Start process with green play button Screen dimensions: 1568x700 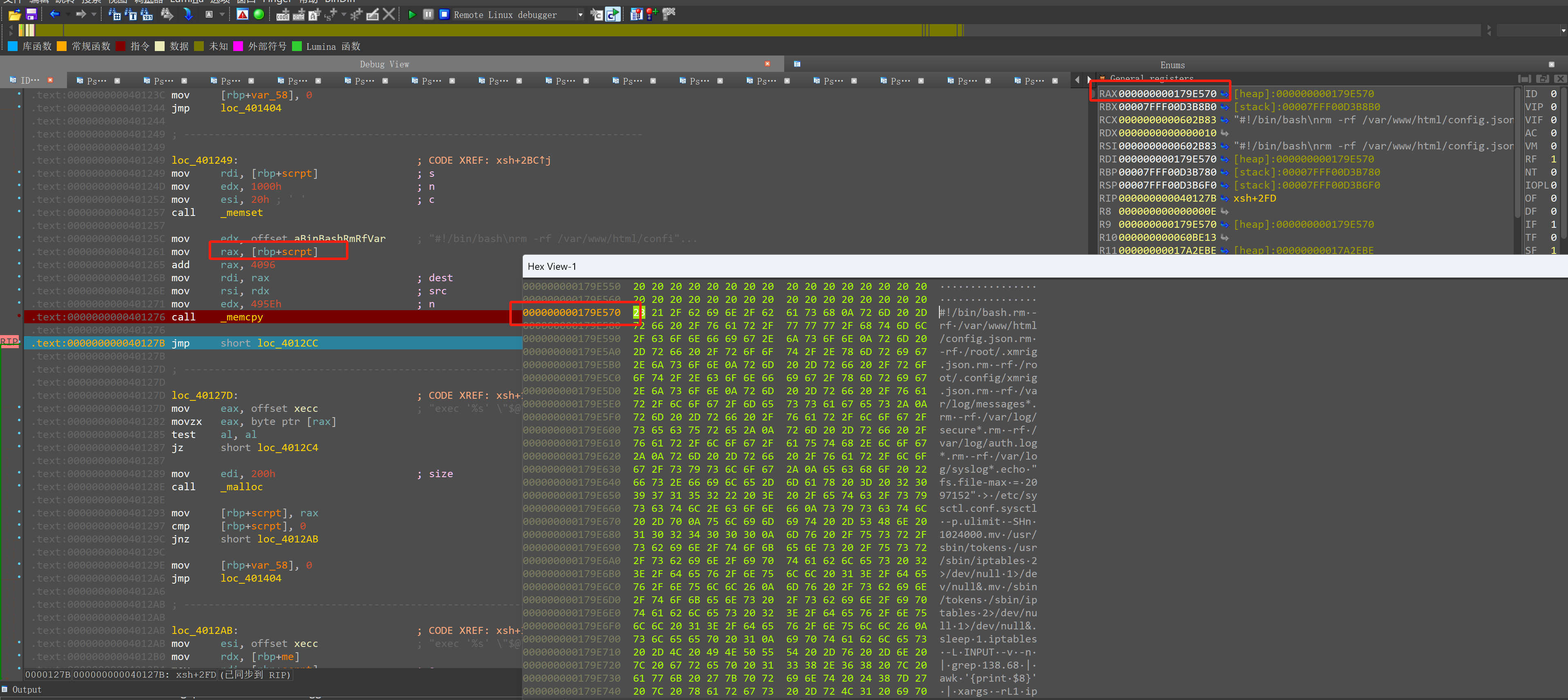pyautogui.click(x=411, y=14)
